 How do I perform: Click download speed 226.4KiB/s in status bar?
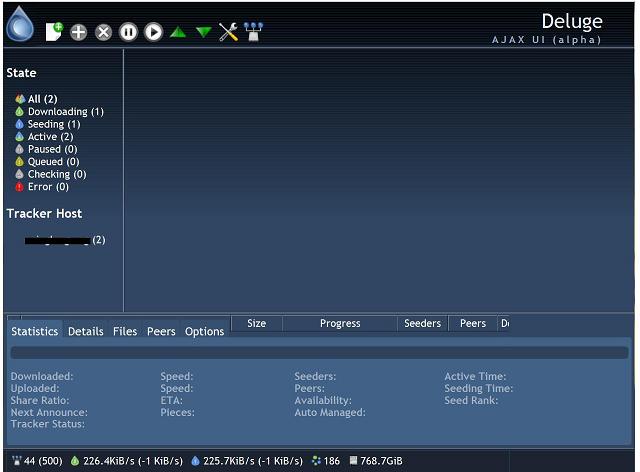coord(127,461)
